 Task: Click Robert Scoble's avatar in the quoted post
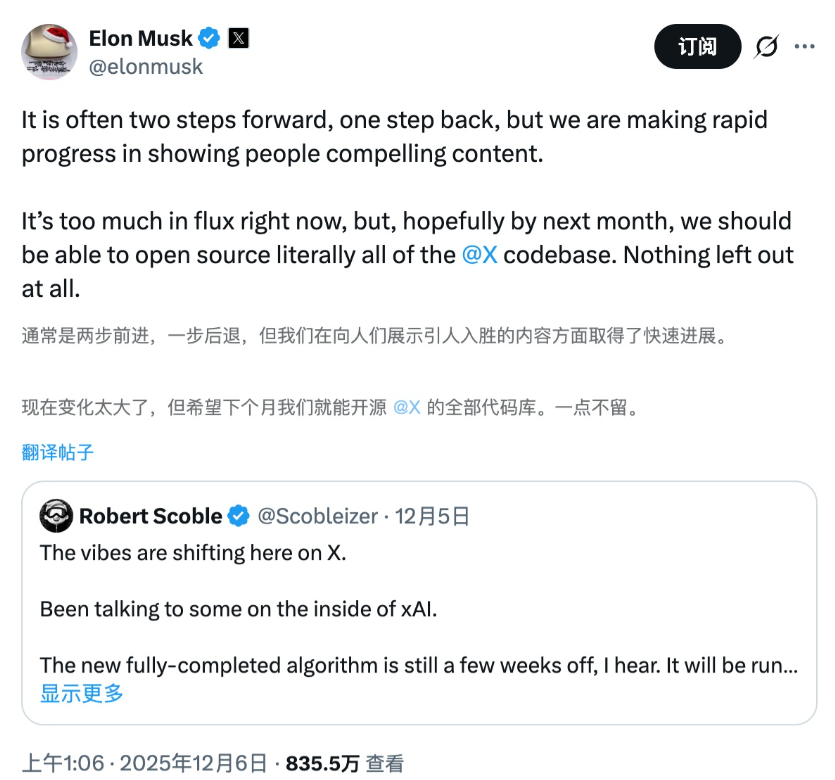(x=56, y=516)
